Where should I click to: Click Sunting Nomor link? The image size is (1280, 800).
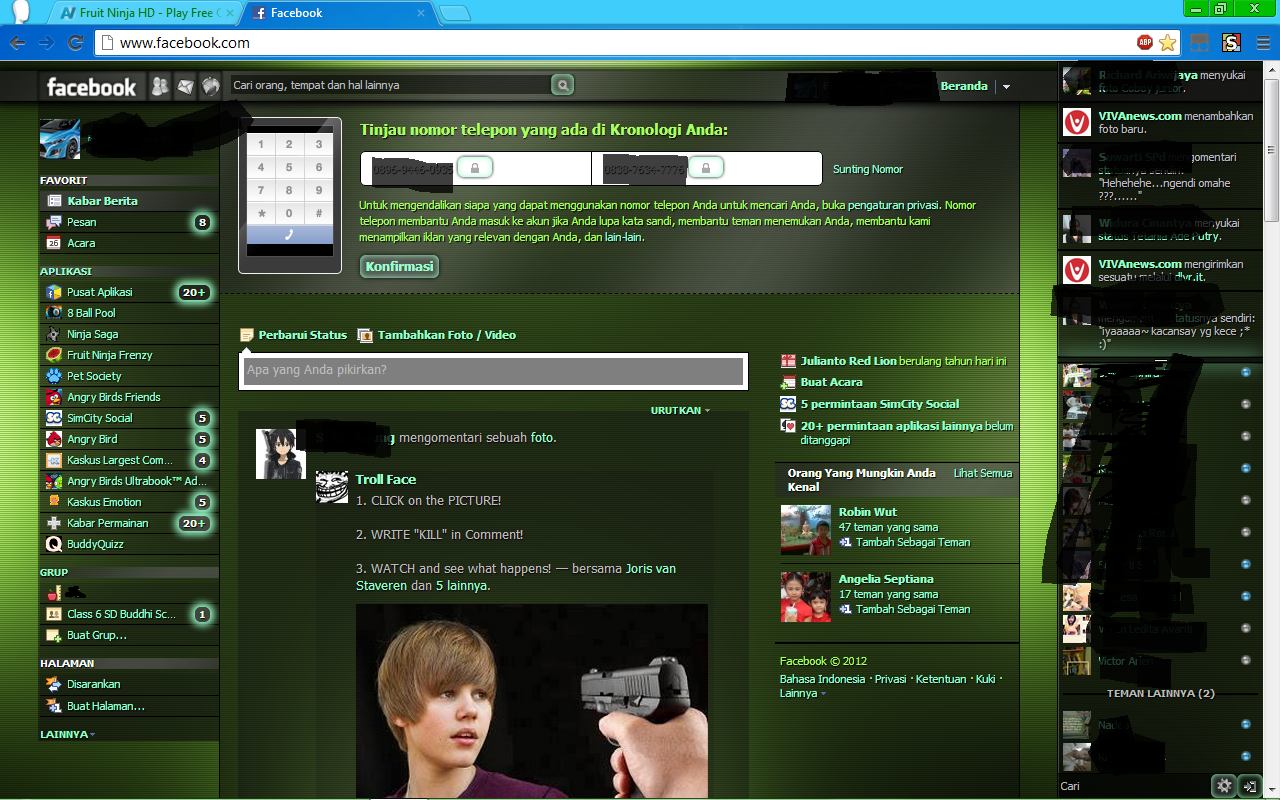pyautogui.click(x=868, y=169)
